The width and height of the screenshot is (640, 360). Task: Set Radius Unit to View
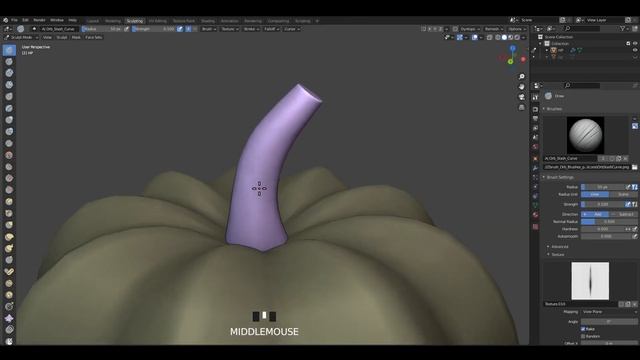click(x=595, y=194)
